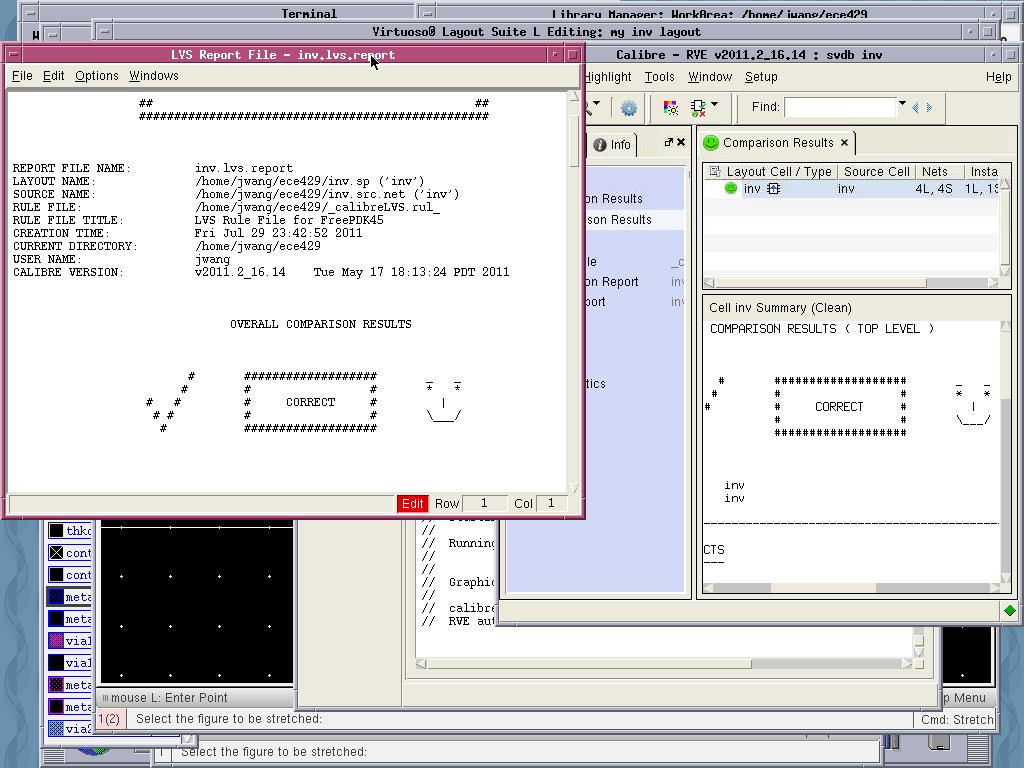
Task: Click the desktop panel printer icon at bottom right
Action: 940,743
